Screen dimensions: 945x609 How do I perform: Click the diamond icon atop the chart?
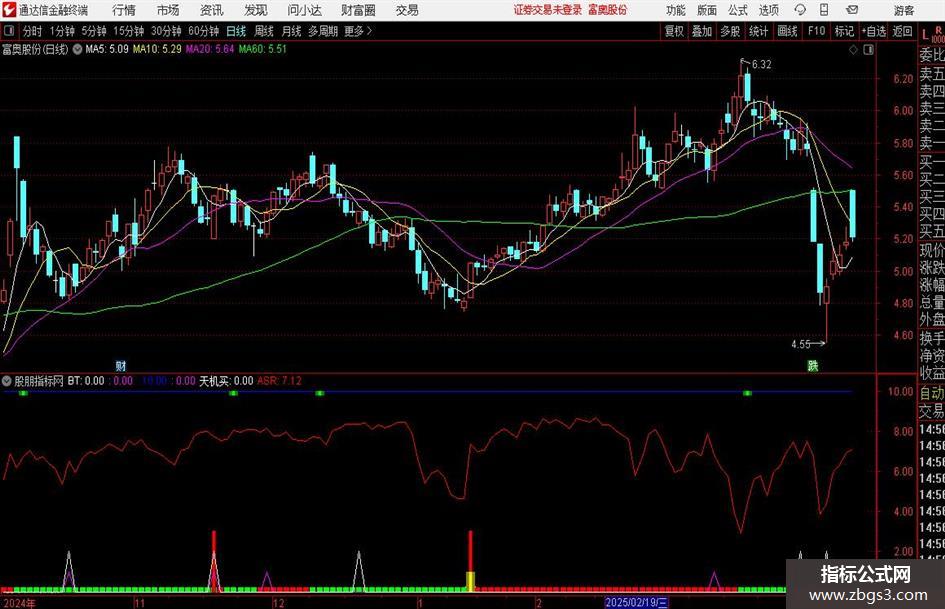(853, 50)
